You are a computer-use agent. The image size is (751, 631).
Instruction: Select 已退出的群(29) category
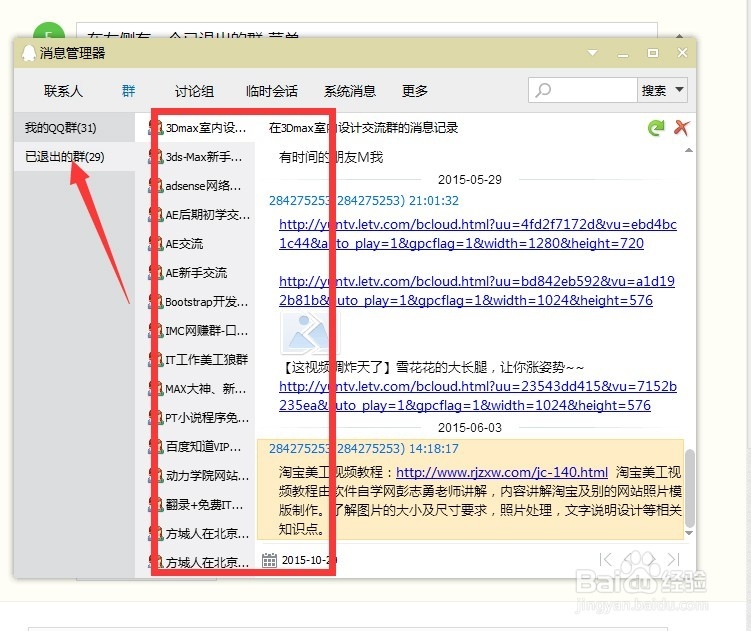[74, 157]
